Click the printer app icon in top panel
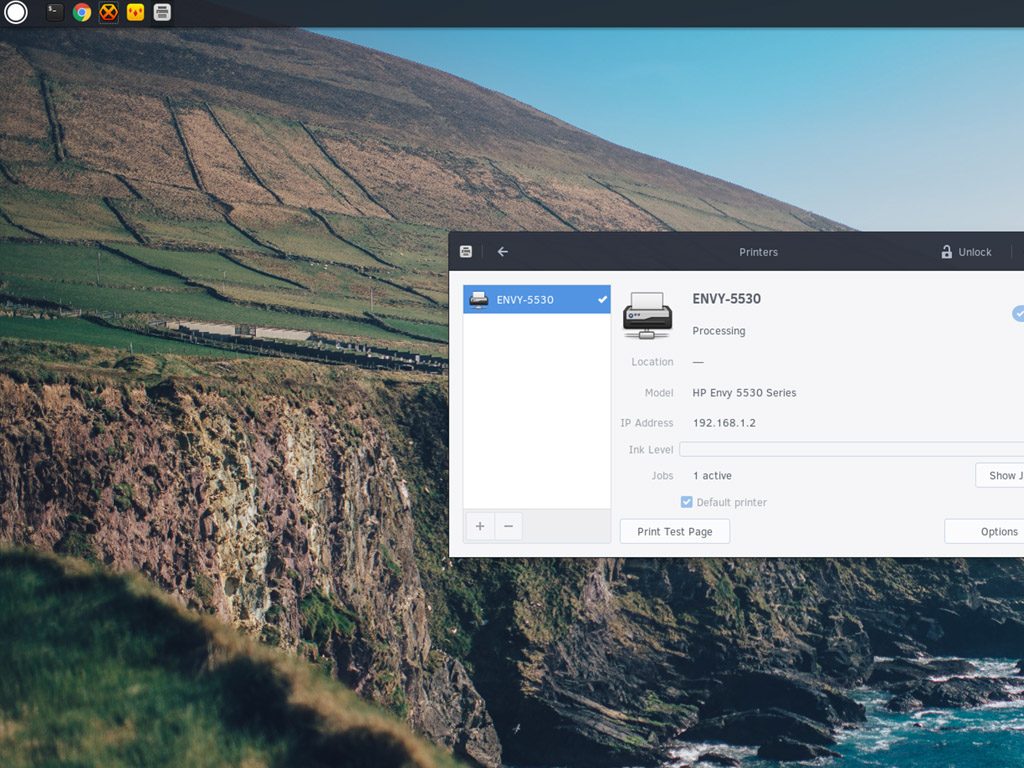This screenshot has width=1024, height=768. point(162,13)
